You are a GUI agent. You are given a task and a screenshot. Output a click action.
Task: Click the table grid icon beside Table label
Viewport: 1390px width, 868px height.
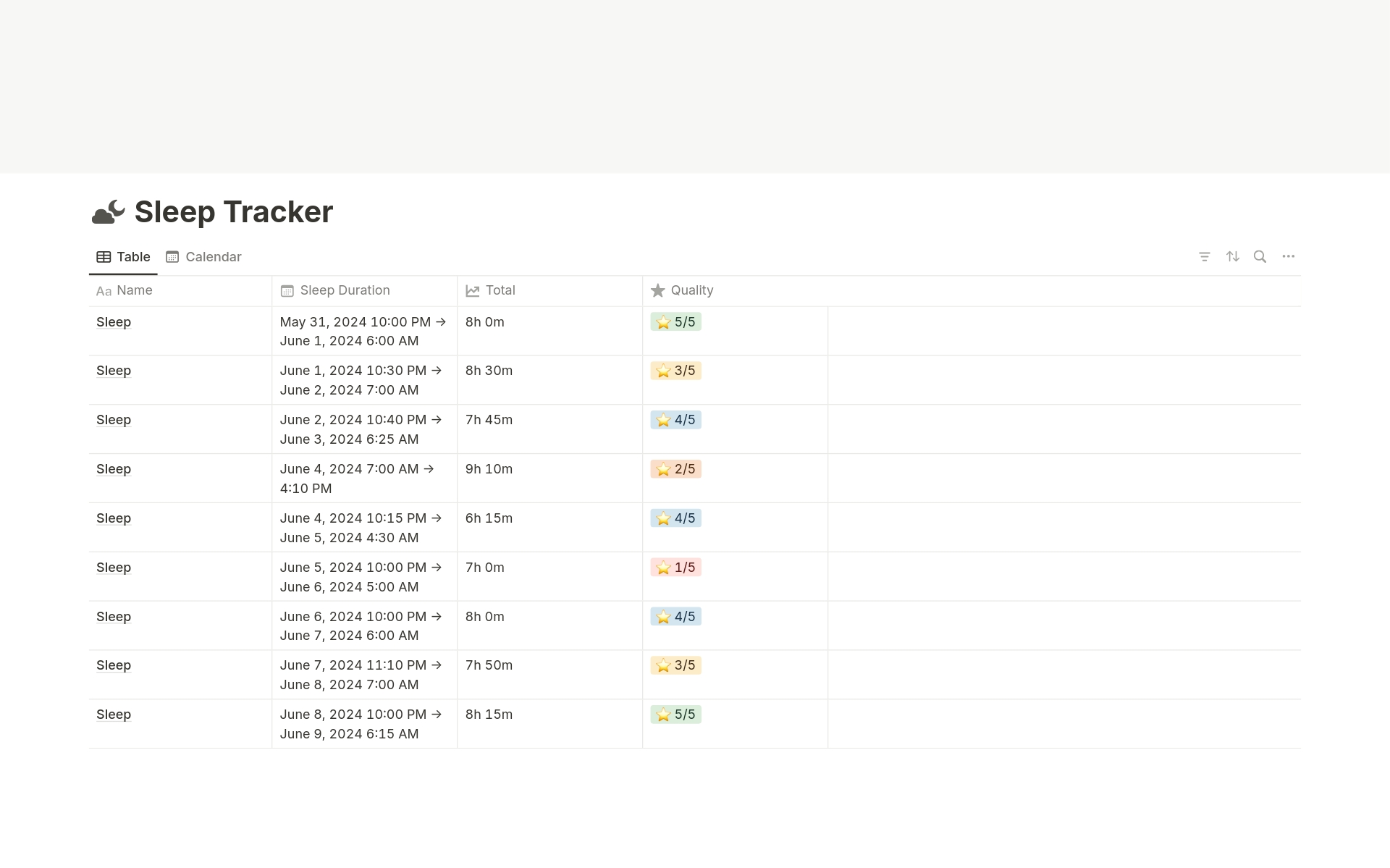click(104, 256)
